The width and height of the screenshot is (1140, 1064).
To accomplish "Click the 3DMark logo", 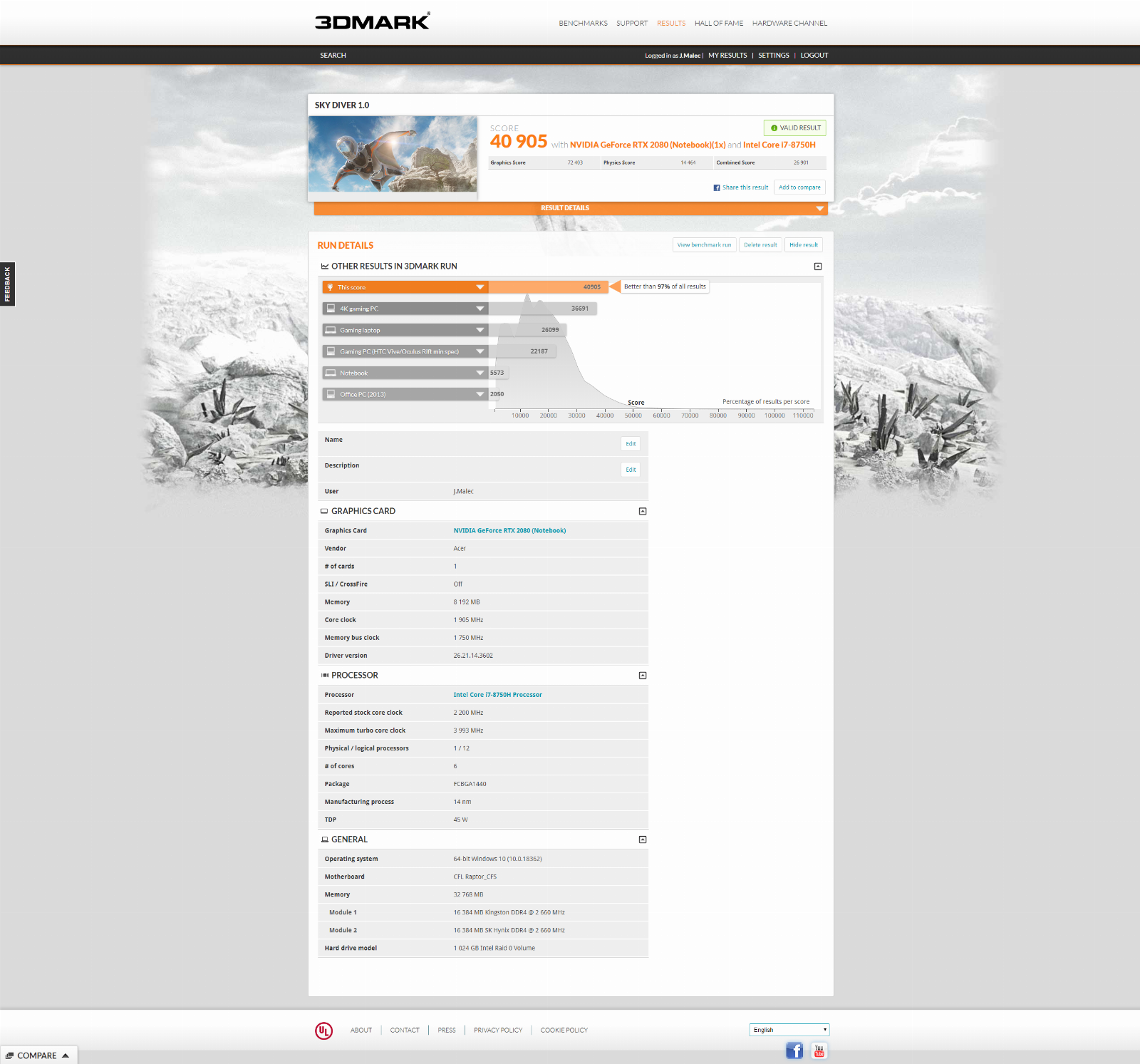I will pyautogui.click(x=372, y=21).
